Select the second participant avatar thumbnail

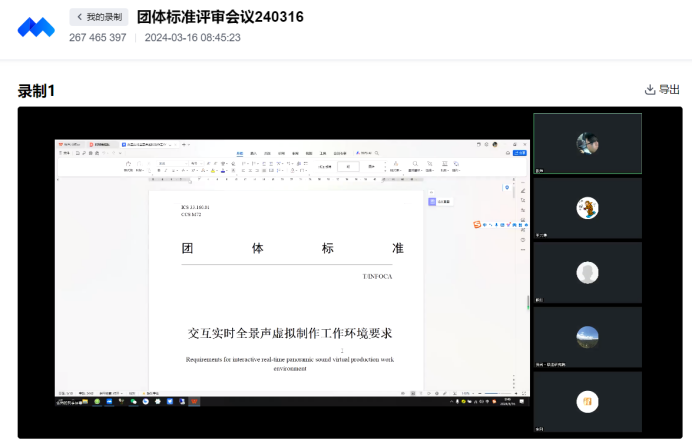pyautogui.click(x=587, y=208)
